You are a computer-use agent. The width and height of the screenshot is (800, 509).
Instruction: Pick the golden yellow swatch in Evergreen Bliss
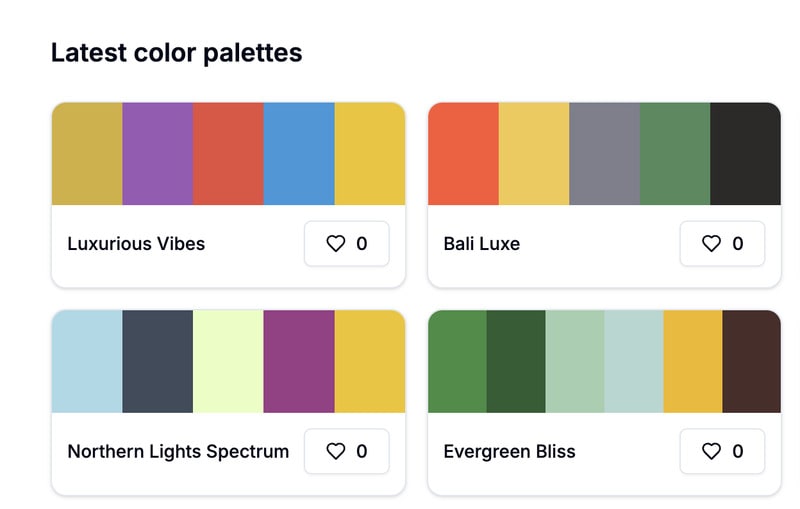[692, 361]
